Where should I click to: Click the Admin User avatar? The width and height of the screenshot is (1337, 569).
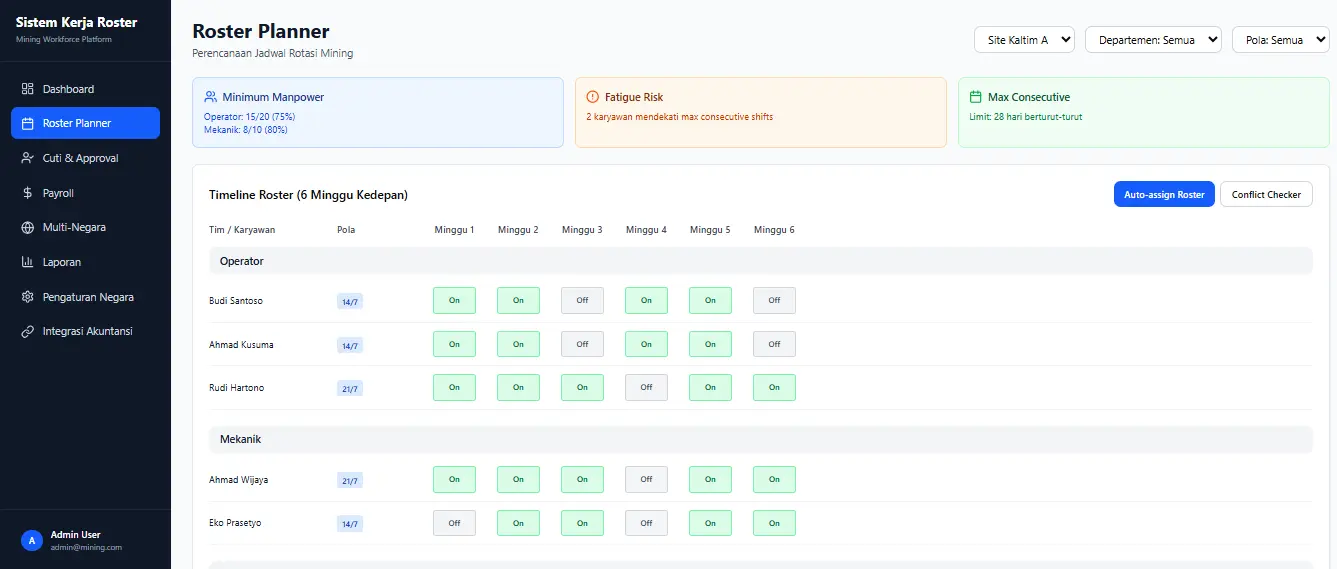[32, 540]
